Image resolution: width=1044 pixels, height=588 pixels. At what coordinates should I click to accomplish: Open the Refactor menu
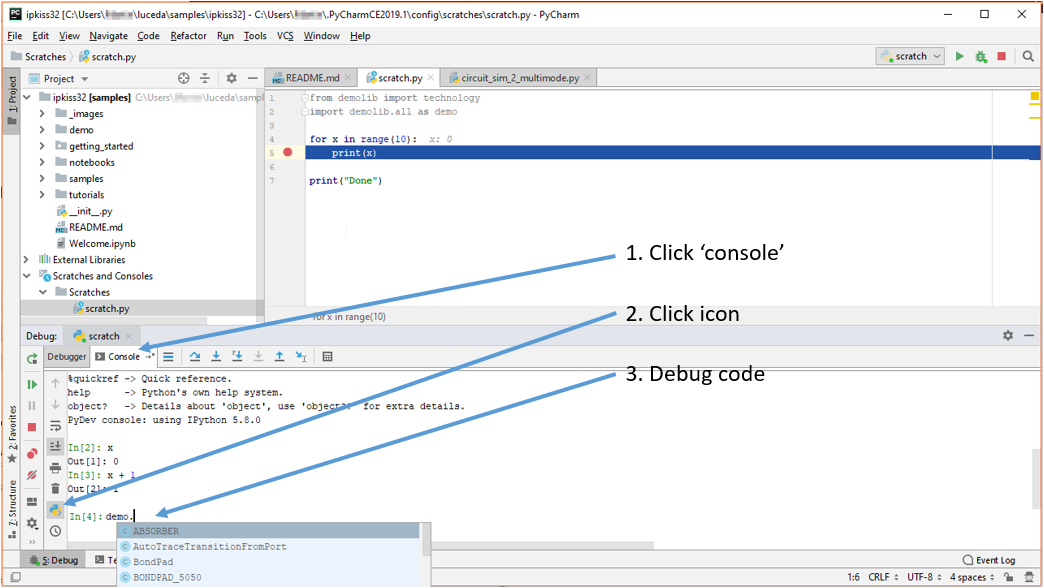188,36
